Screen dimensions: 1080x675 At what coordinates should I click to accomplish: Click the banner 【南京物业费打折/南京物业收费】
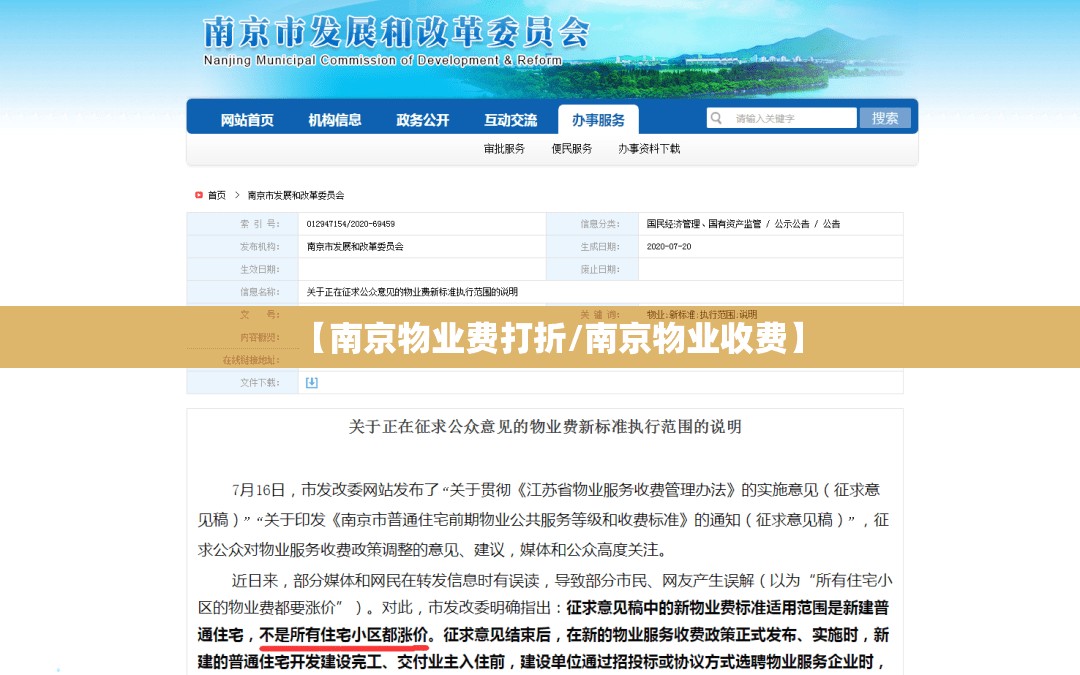540,338
